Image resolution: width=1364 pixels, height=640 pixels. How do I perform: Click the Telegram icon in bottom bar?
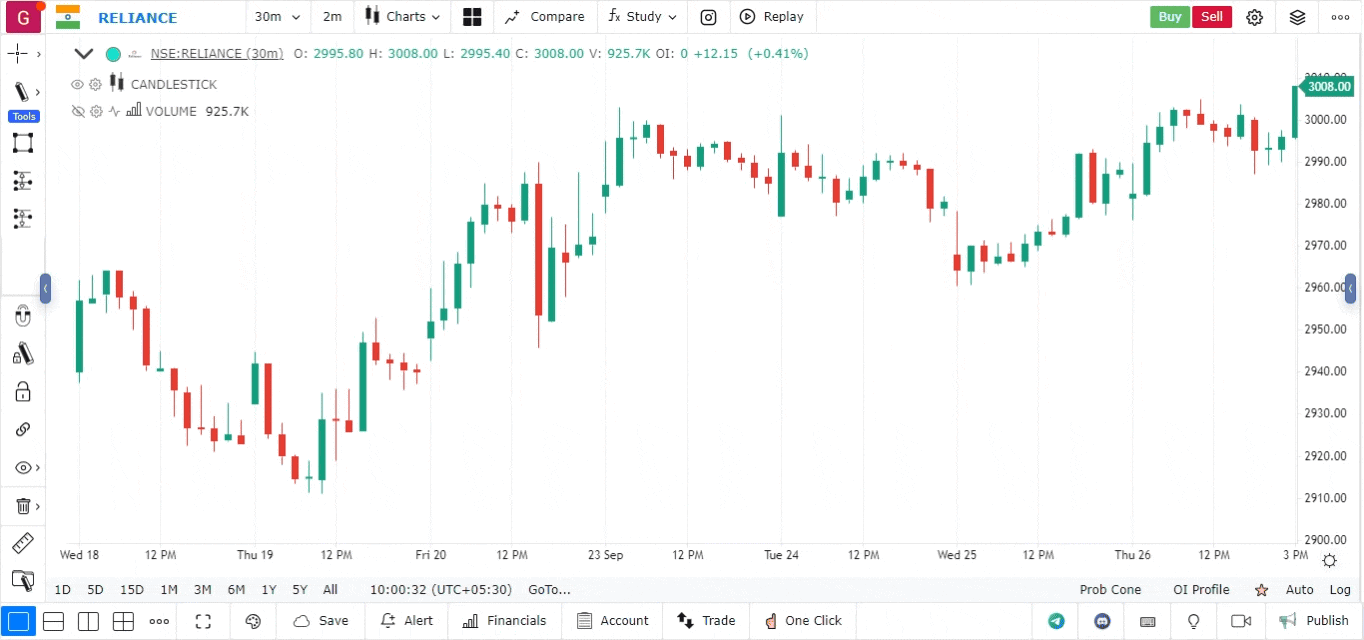click(x=1056, y=621)
